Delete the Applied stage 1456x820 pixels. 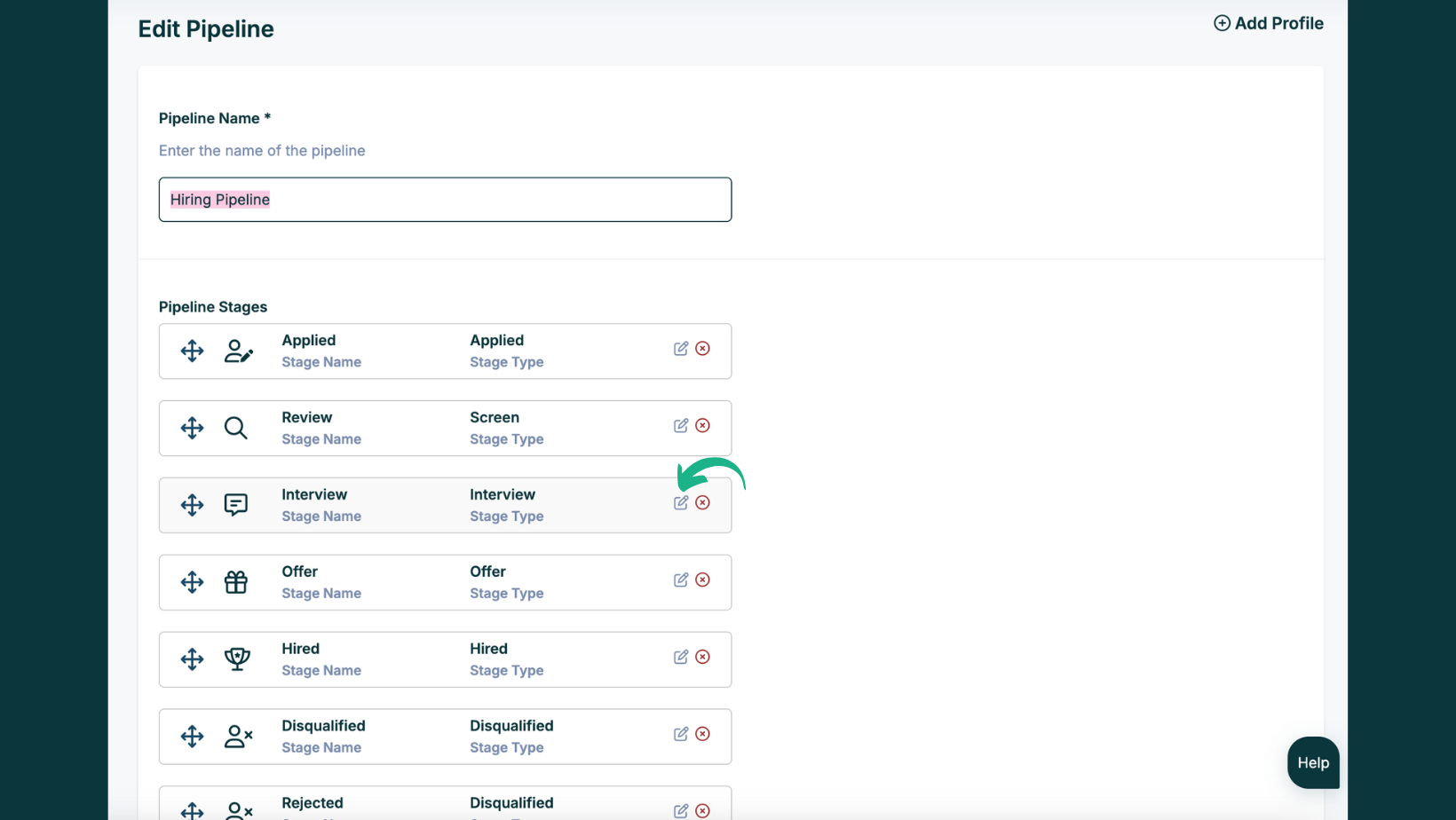(x=702, y=349)
